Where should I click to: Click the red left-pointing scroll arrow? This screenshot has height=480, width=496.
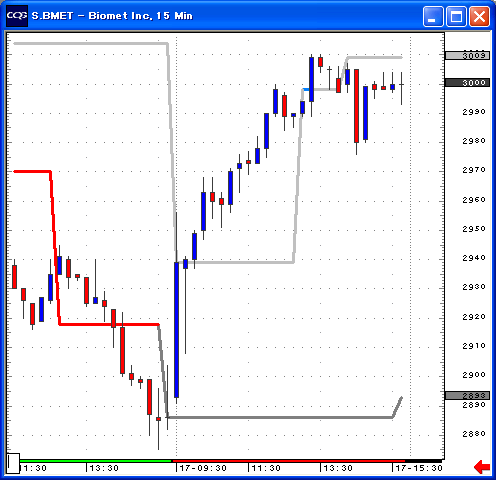pyautogui.click(x=482, y=467)
